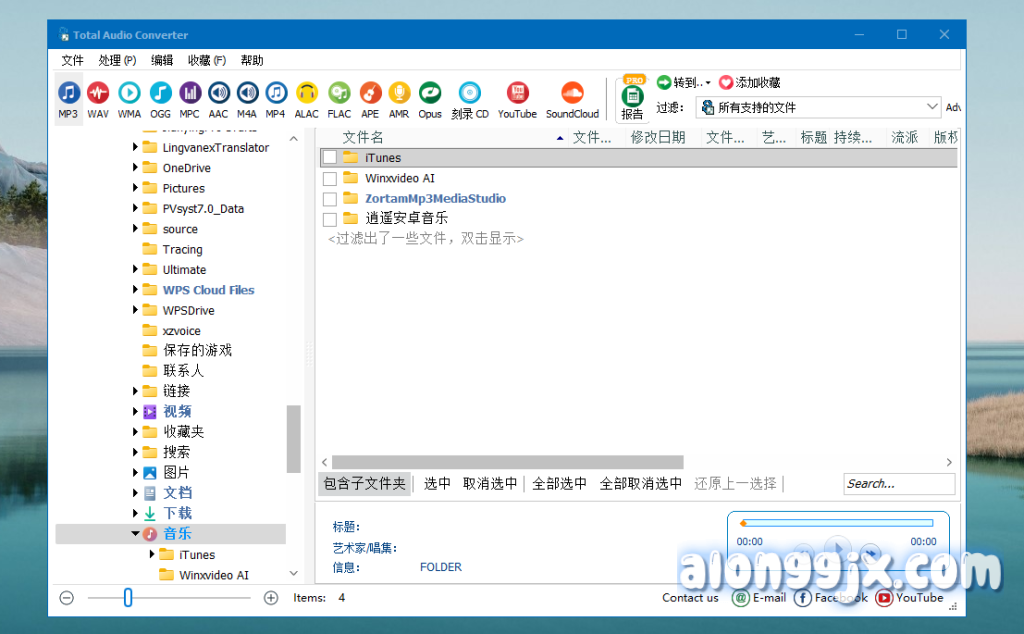Click the 包含子文件夹 button
Screen dimensions: 1024x634
[x=364, y=484]
